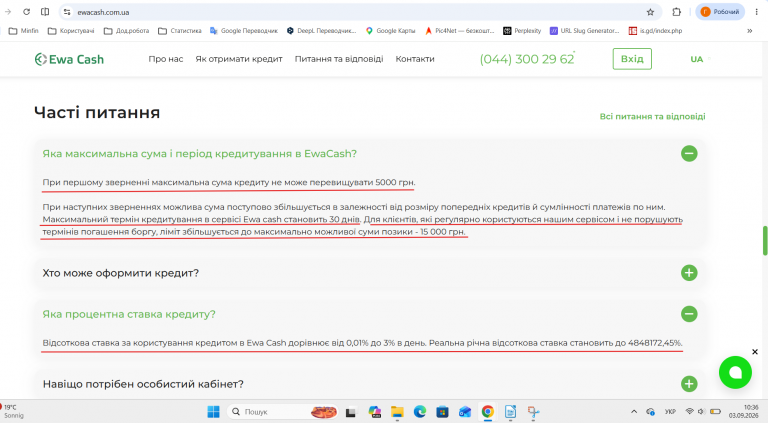This screenshot has height=423, width=768.
Task: Open the Snipping Tool taskbar icon
Action: 533,412
